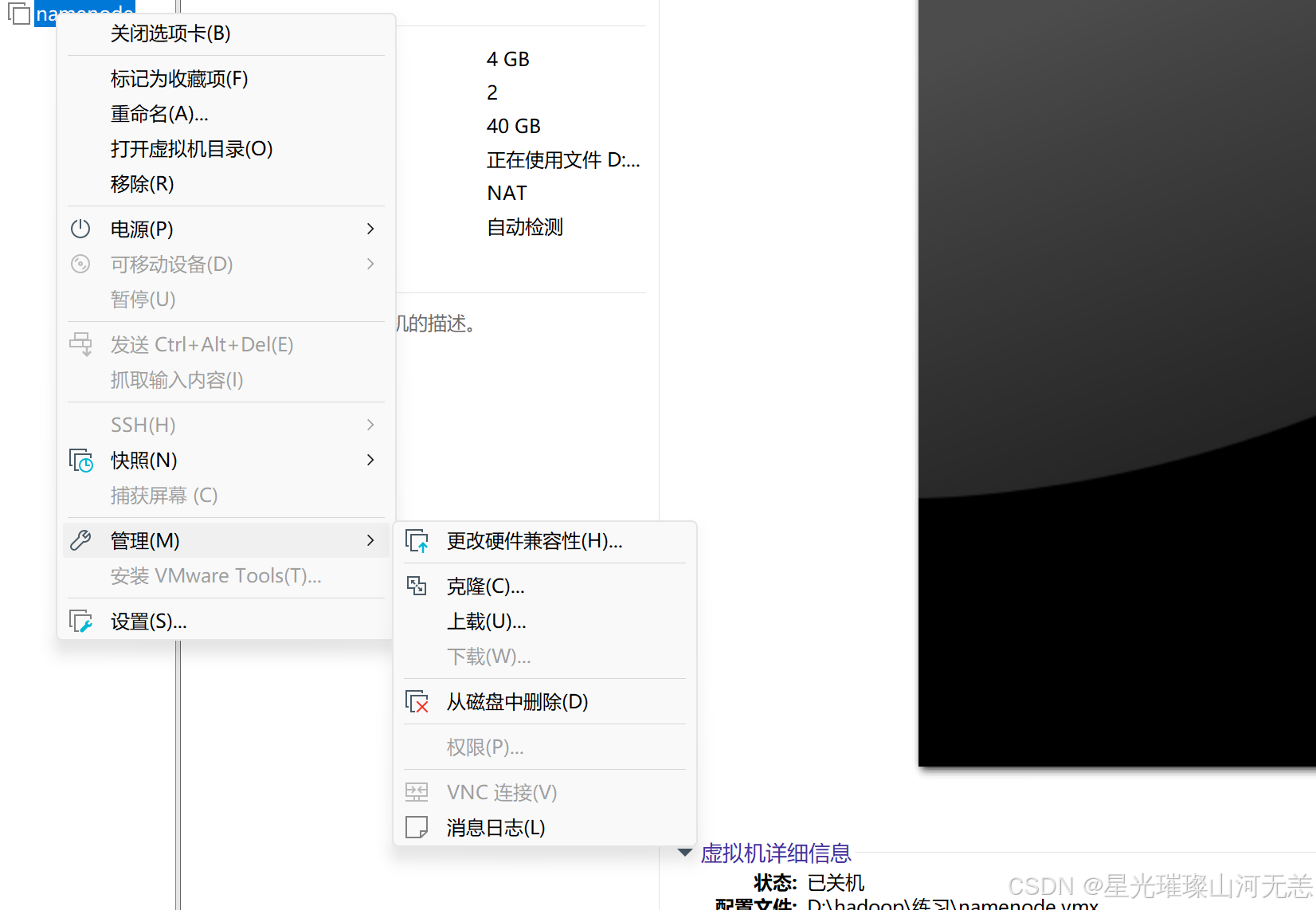1316x910 pixels.
Task: Choose VNC 连接(V) submenu entry
Action: [x=545, y=792]
